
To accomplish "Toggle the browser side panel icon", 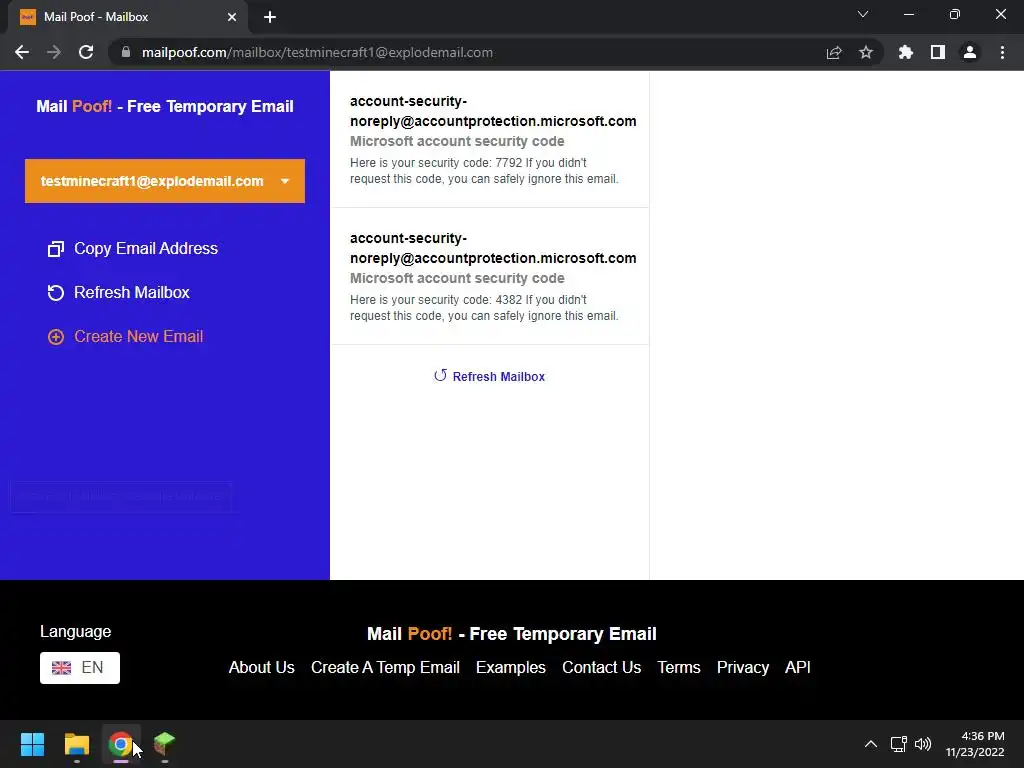I will tap(938, 52).
